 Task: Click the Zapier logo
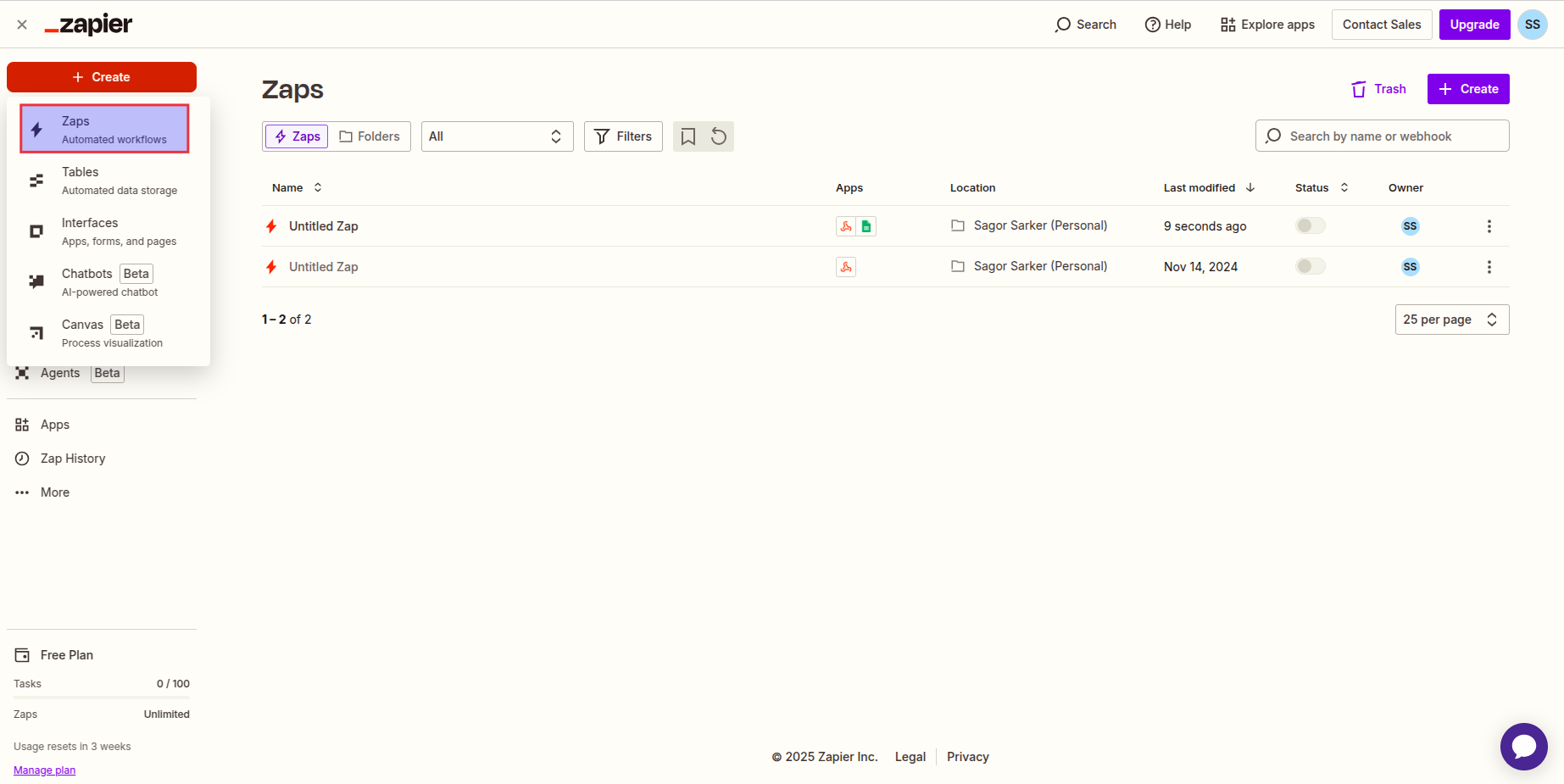click(x=88, y=25)
